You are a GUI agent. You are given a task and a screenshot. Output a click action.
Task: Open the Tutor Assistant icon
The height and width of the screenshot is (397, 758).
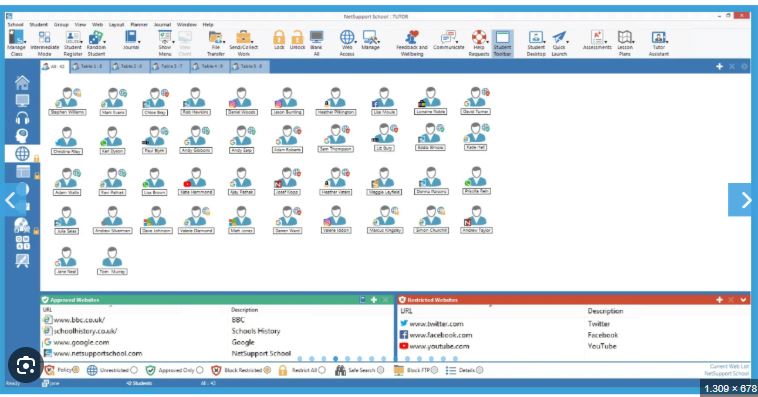pyautogui.click(x=658, y=38)
